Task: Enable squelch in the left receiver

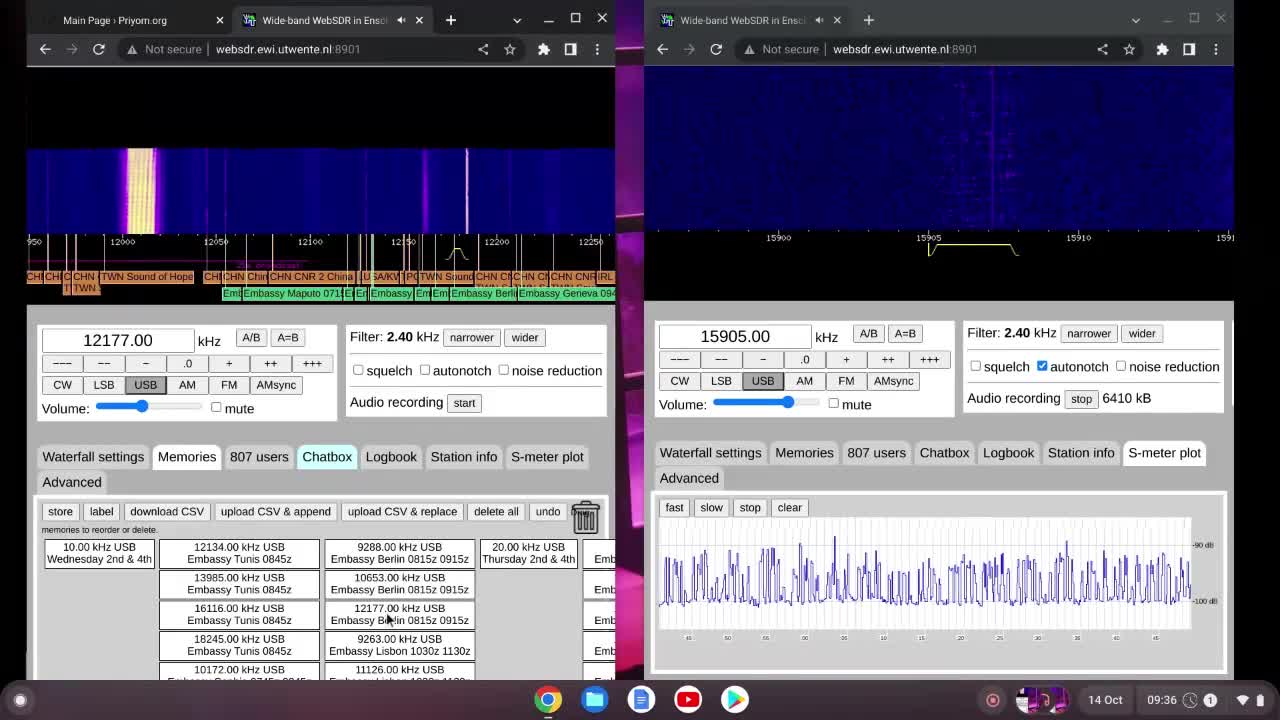Action: (358, 370)
